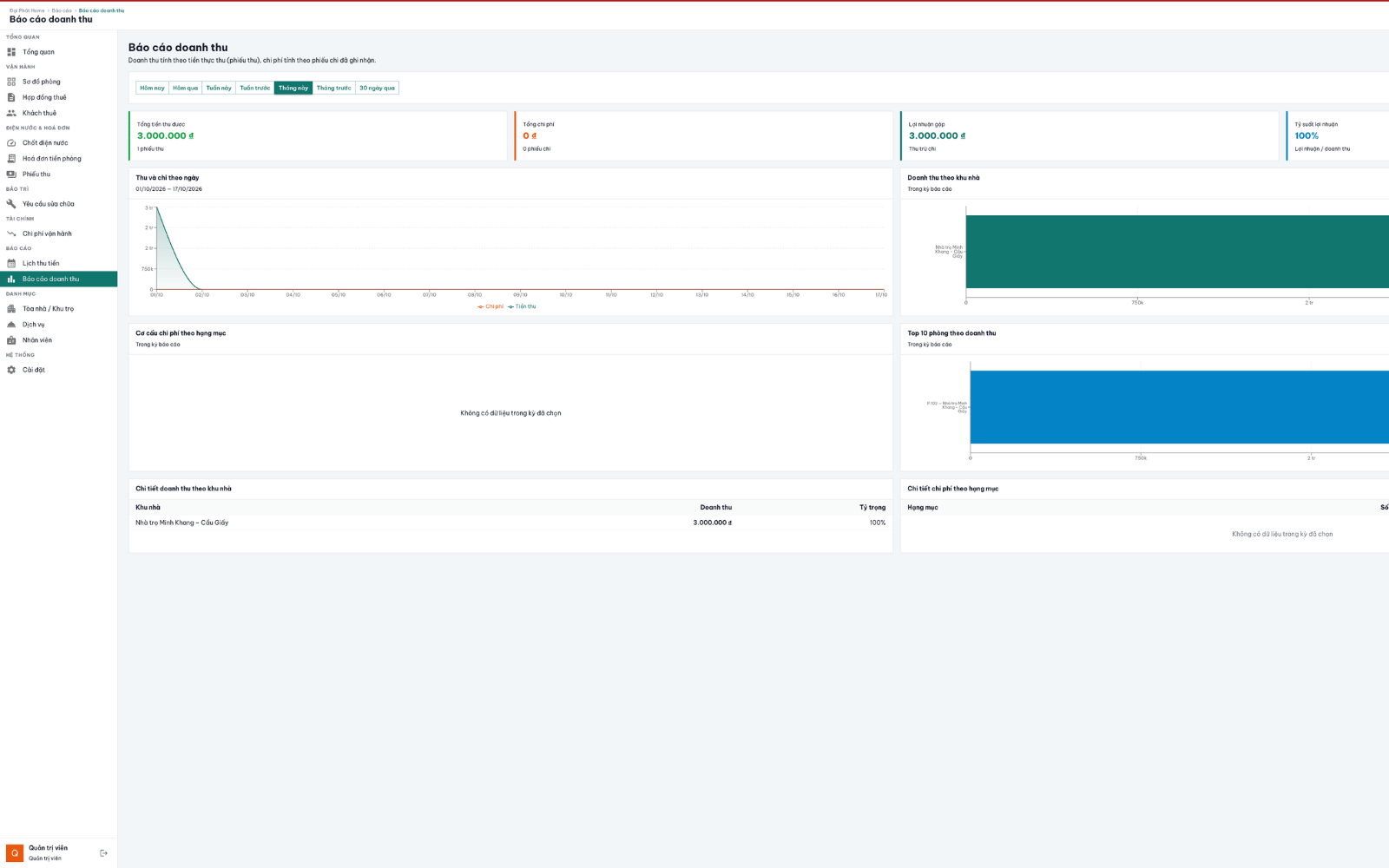Click the Báo cáo breadcrumb link
This screenshot has height=868, width=1389.
click(62, 10)
